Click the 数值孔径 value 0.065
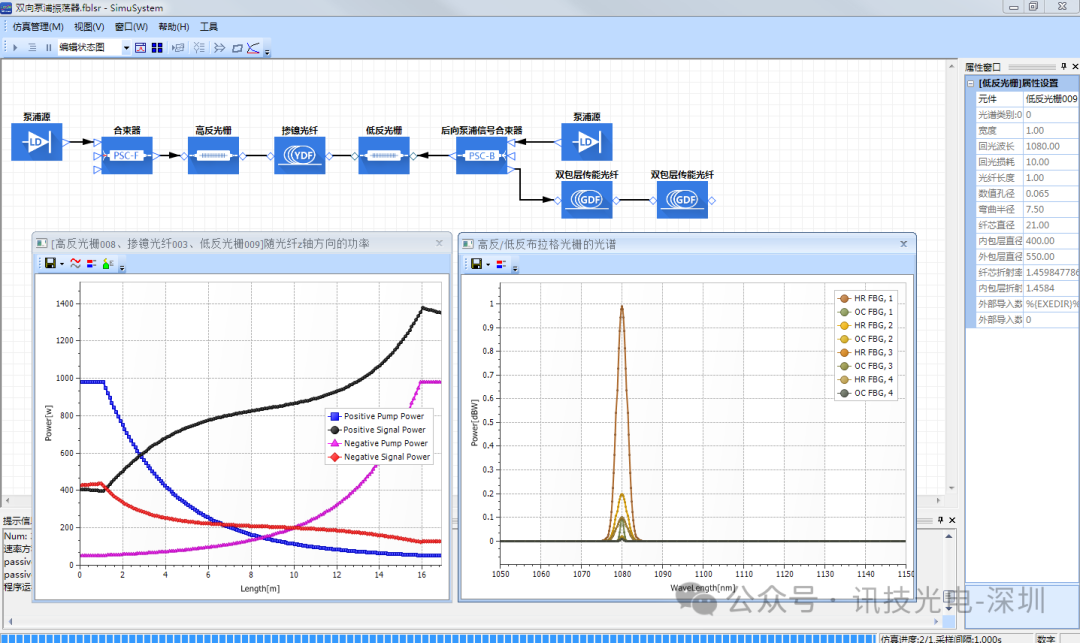The width and height of the screenshot is (1080, 643). [1051, 193]
